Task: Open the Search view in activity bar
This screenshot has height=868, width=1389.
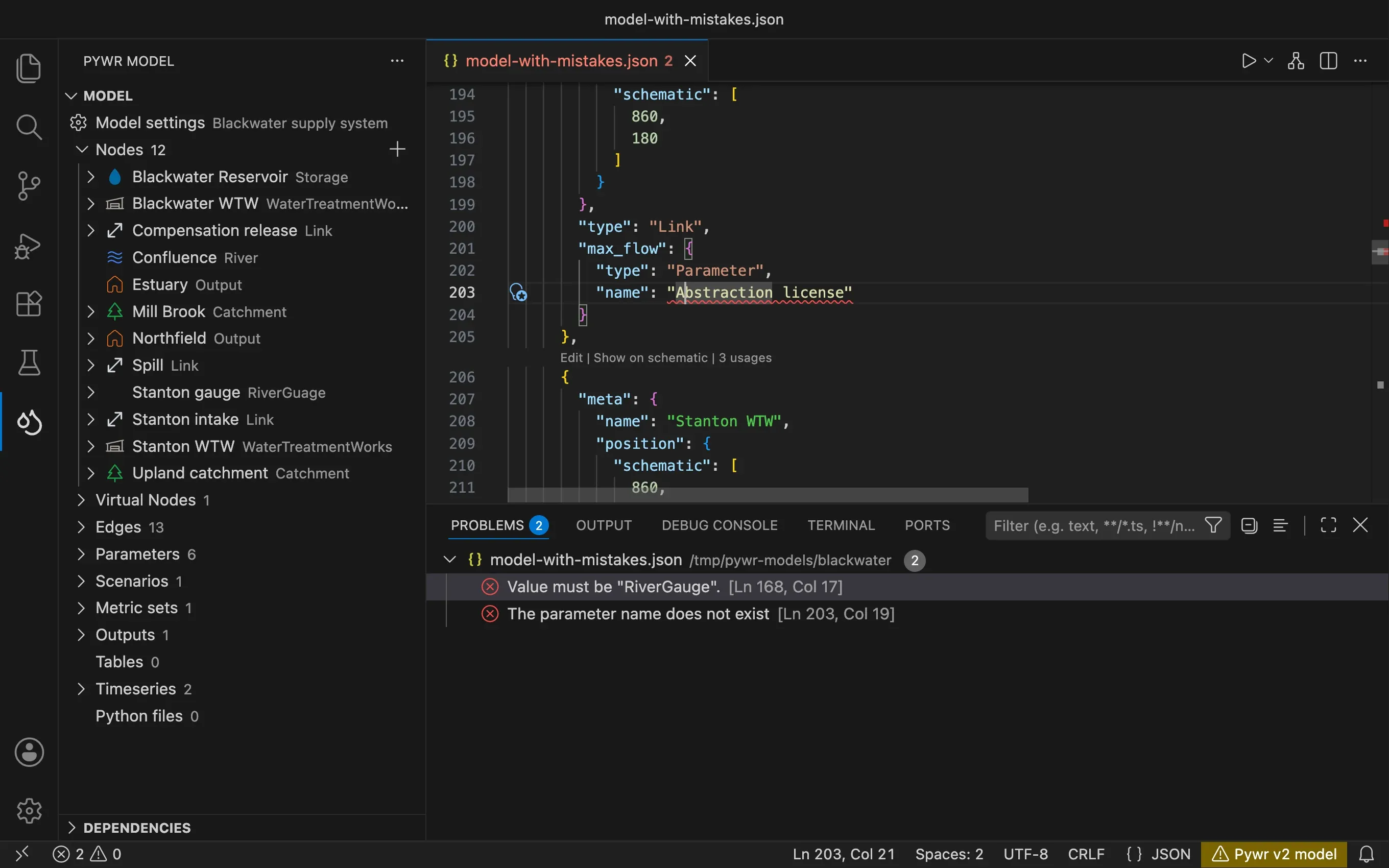Action: (x=29, y=127)
